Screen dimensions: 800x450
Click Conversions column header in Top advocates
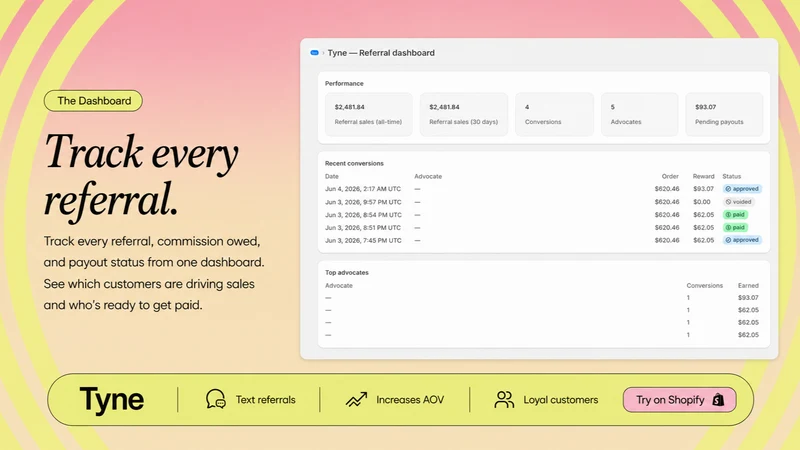click(705, 285)
